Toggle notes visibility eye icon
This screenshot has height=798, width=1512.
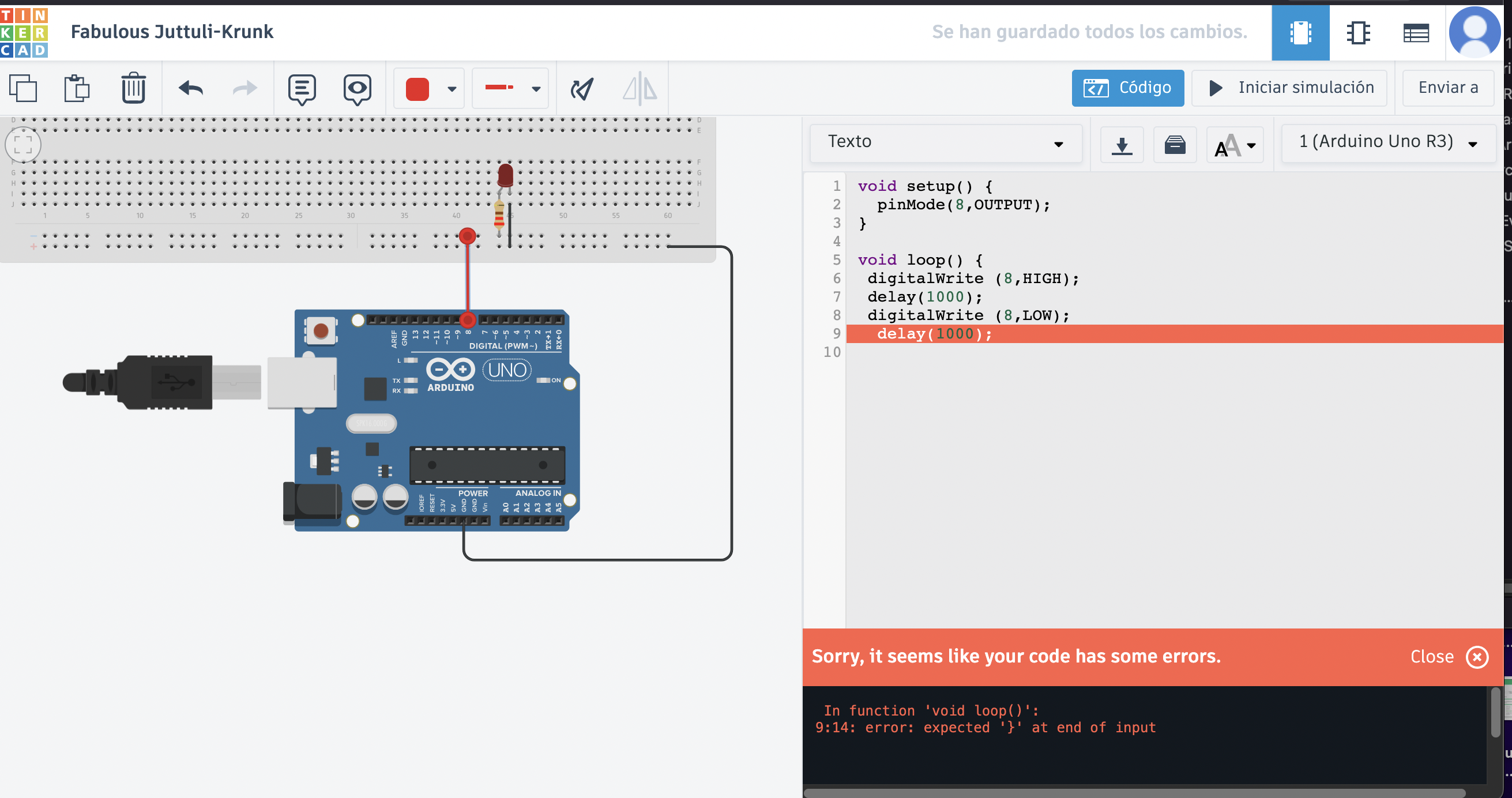click(x=357, y=89)
